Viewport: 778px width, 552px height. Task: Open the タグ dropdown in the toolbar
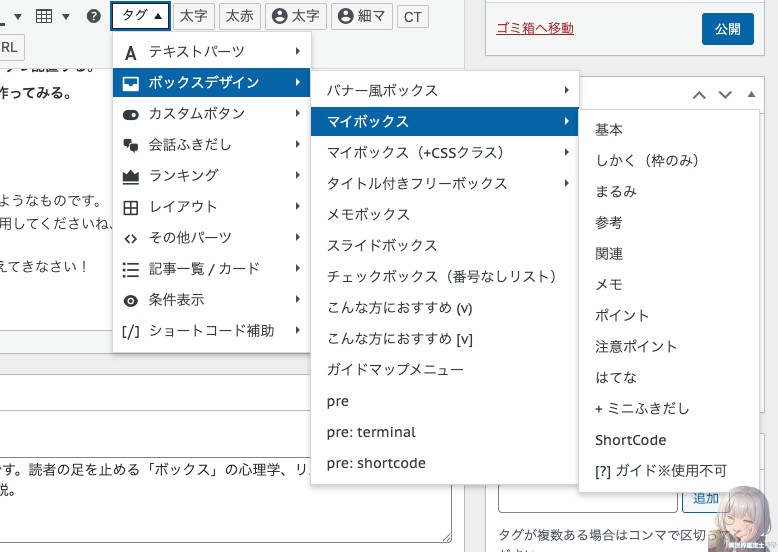[x=139, y=16]
